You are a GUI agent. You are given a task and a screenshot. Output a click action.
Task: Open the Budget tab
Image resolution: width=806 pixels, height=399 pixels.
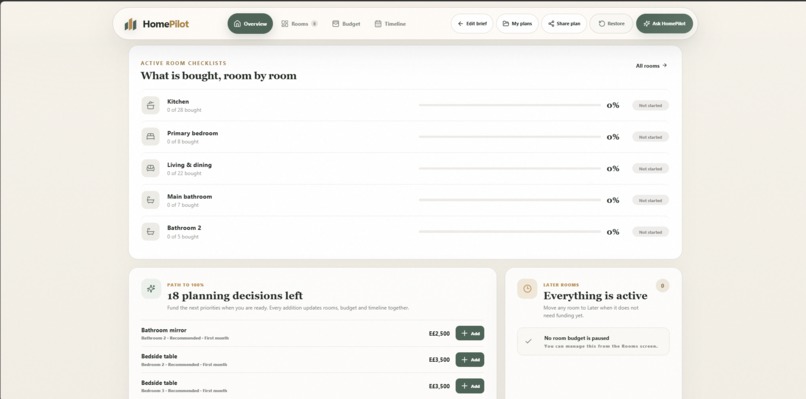[x=346, y=24]
